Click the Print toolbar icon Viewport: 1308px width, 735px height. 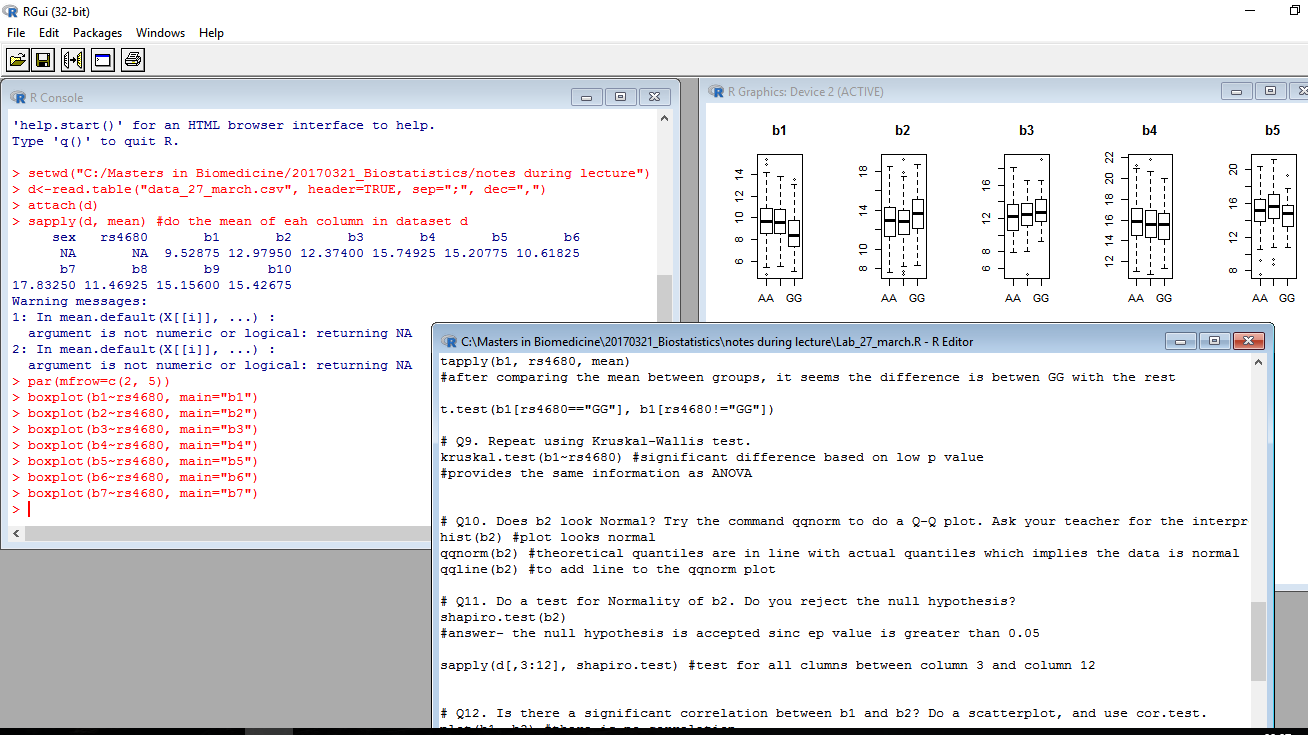pyautogui.click(x=133, y=61)
